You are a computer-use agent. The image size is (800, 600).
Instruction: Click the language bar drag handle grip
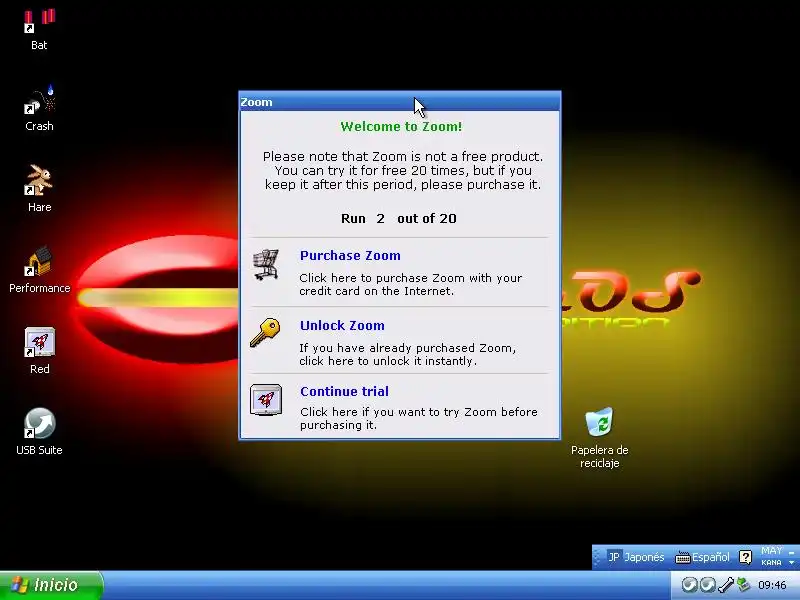click(596, 557)
